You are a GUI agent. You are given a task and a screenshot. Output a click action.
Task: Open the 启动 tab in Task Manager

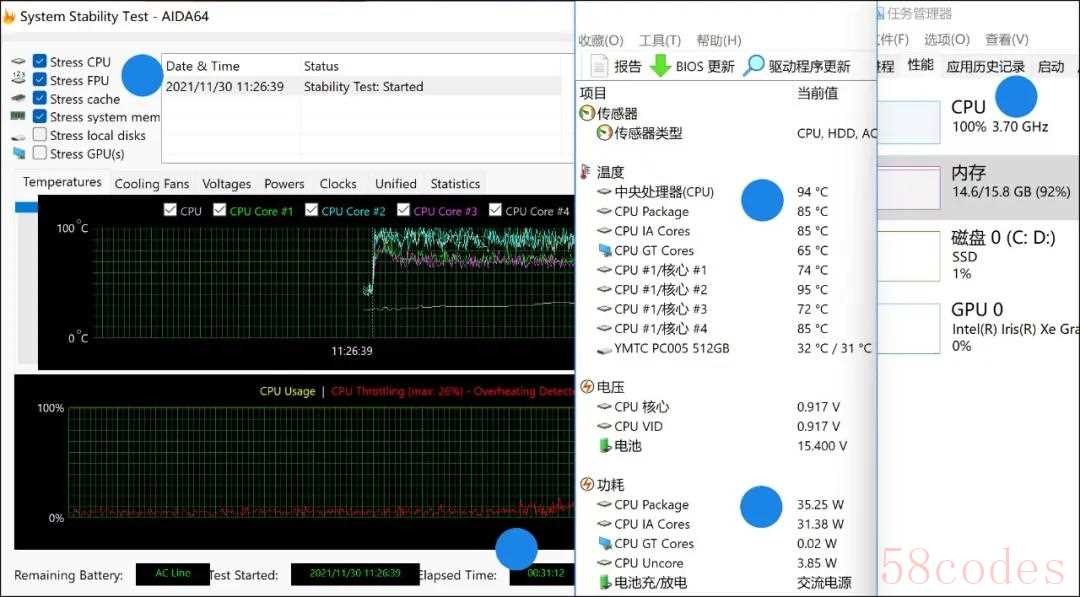click(1050, 66)
